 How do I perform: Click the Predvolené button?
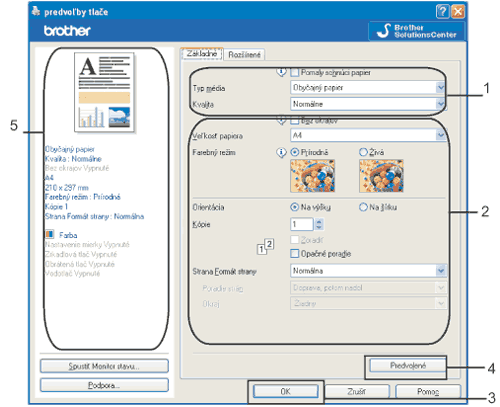[x=408, y=366]
